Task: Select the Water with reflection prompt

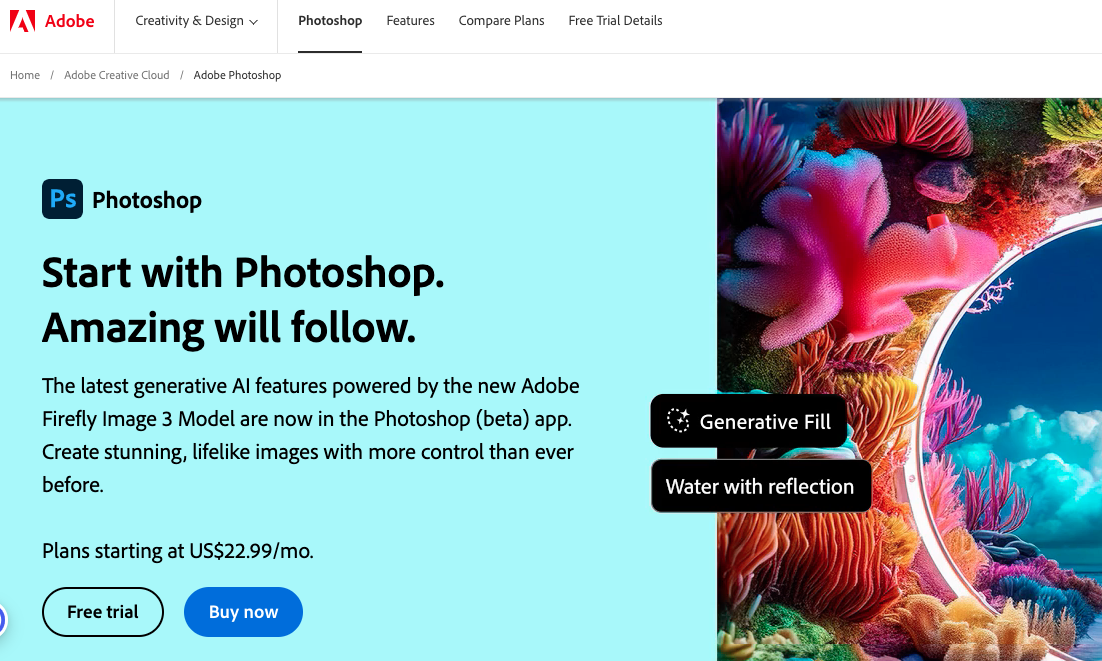Action: point(761,486)
